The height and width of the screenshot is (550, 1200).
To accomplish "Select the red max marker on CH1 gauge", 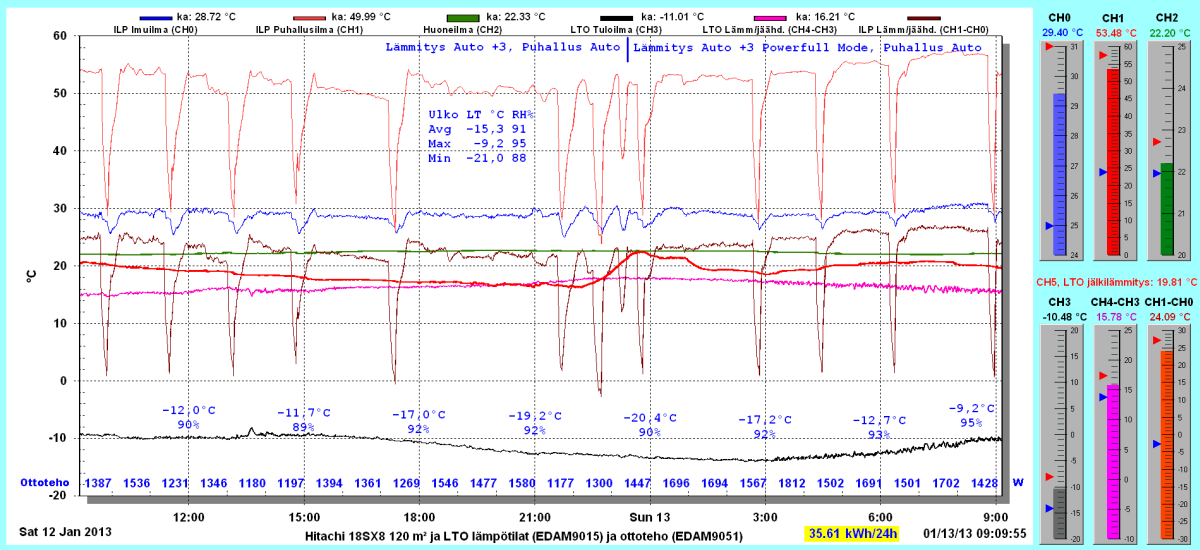I will coord(1103,56).
